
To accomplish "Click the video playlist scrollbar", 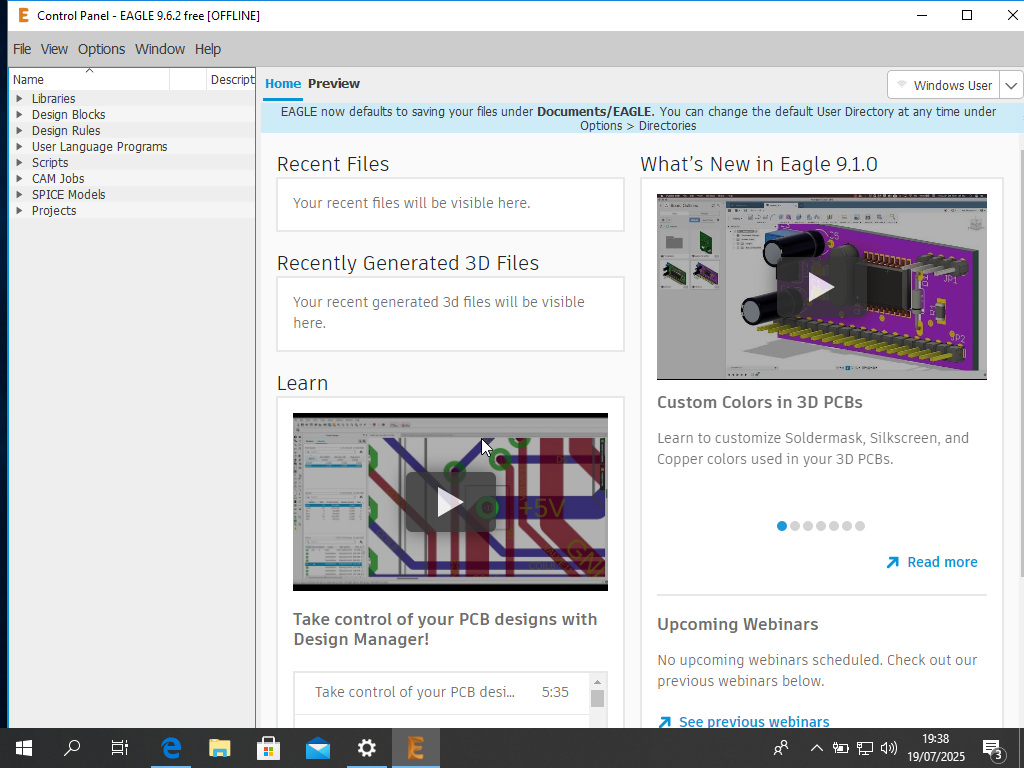I will point(597,698).
